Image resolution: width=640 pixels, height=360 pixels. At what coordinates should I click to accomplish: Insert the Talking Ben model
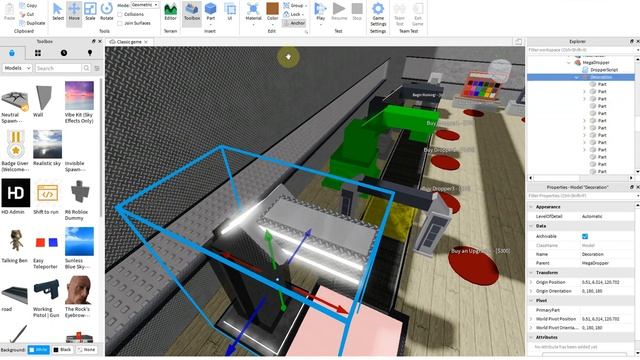point(16,245)
